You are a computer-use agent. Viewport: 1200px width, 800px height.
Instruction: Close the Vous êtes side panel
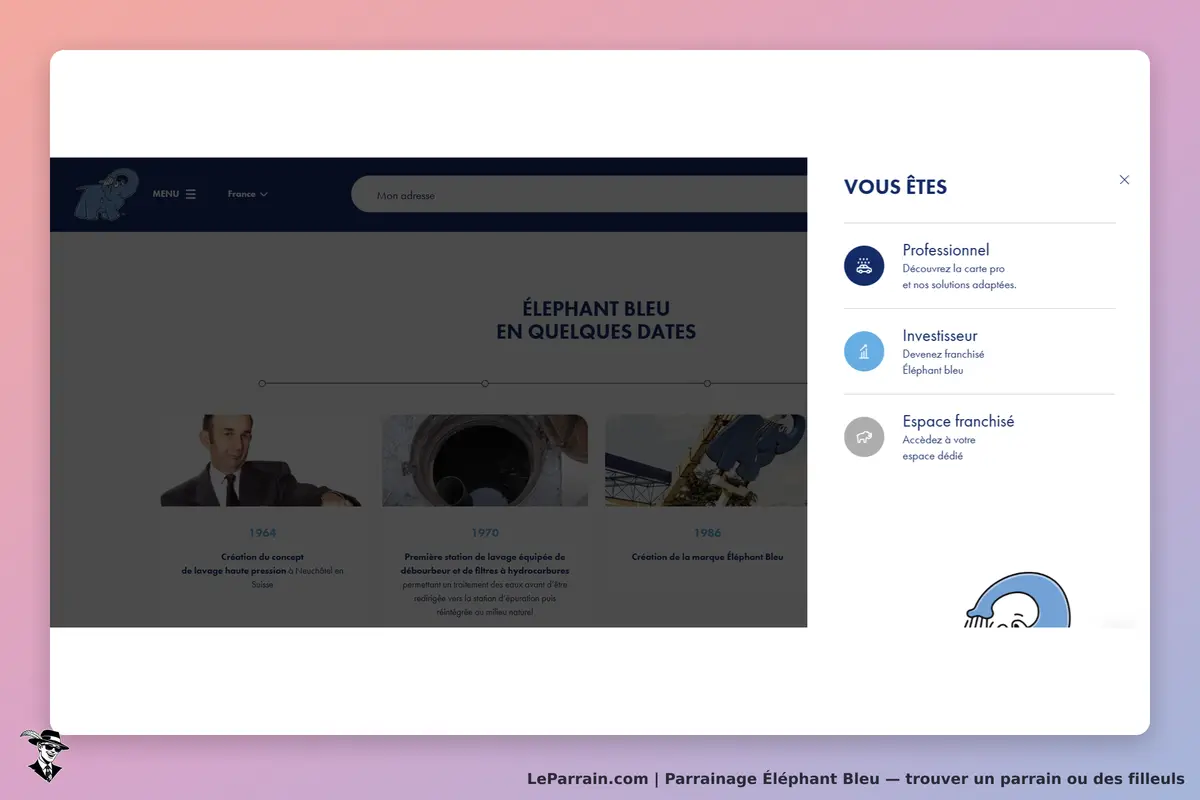pyautogui.click(x=1124, y=180)
